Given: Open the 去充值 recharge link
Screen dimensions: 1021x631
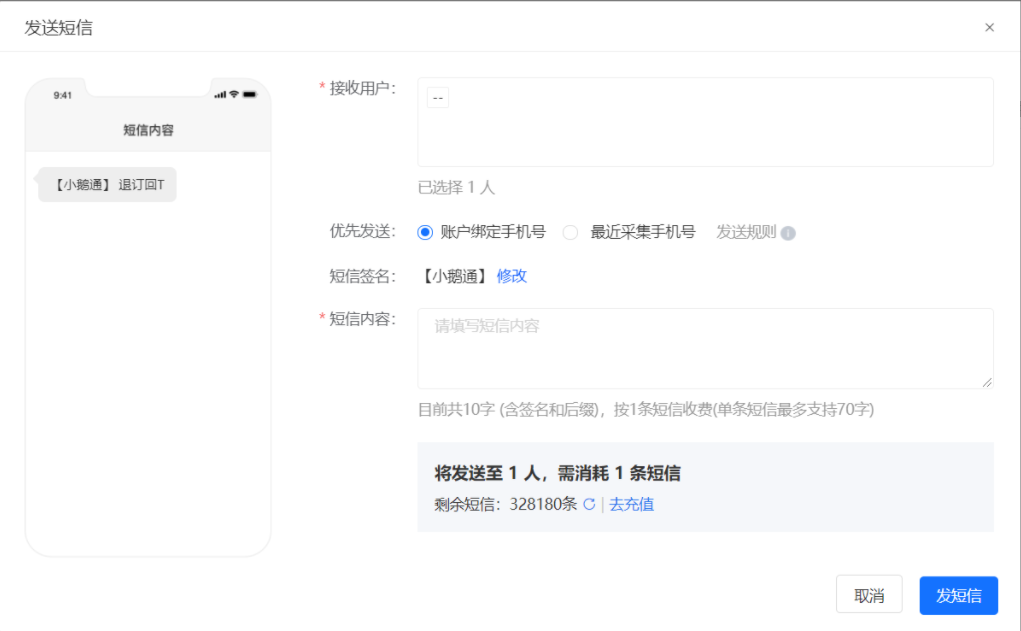Looking at the screenshot, I should [x=632, y=505].
